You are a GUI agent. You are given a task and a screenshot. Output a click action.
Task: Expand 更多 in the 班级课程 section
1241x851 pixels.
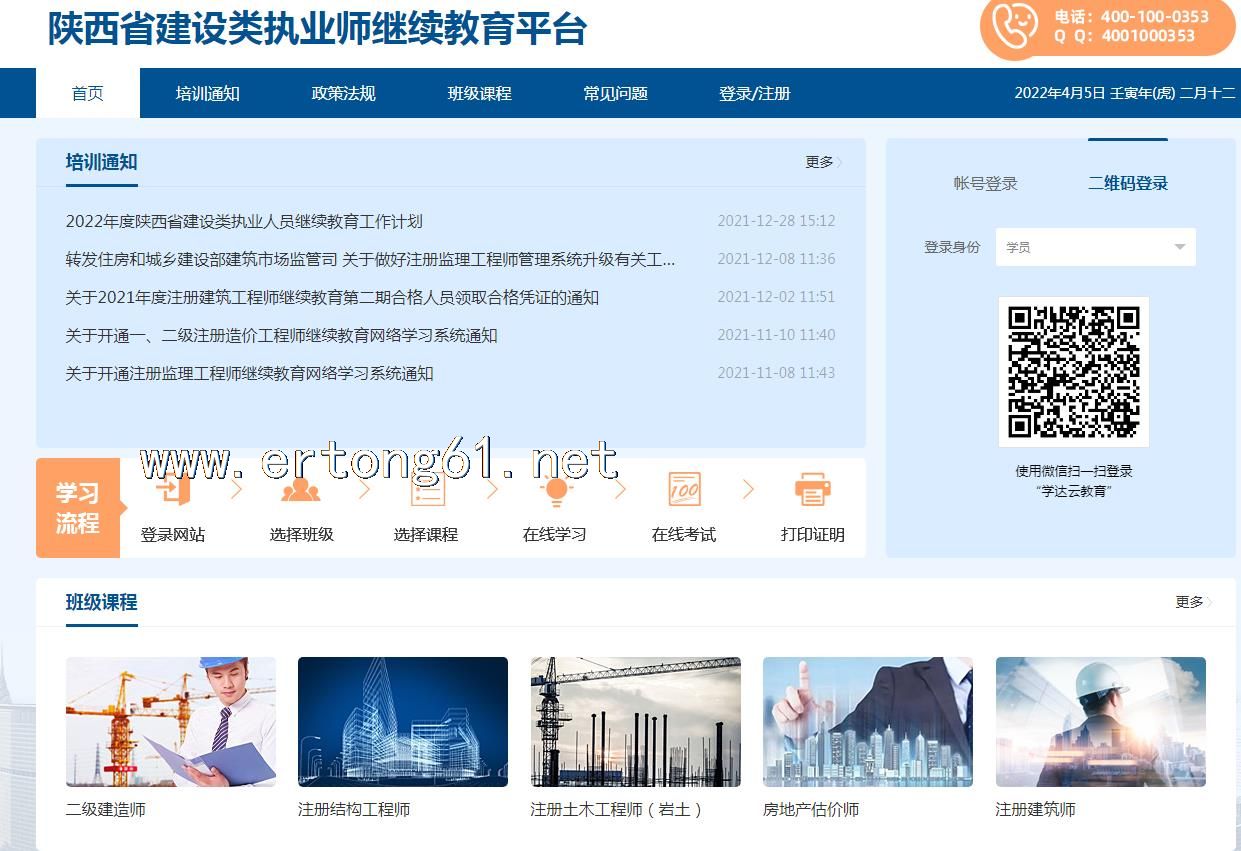[x=1192, y=602]
